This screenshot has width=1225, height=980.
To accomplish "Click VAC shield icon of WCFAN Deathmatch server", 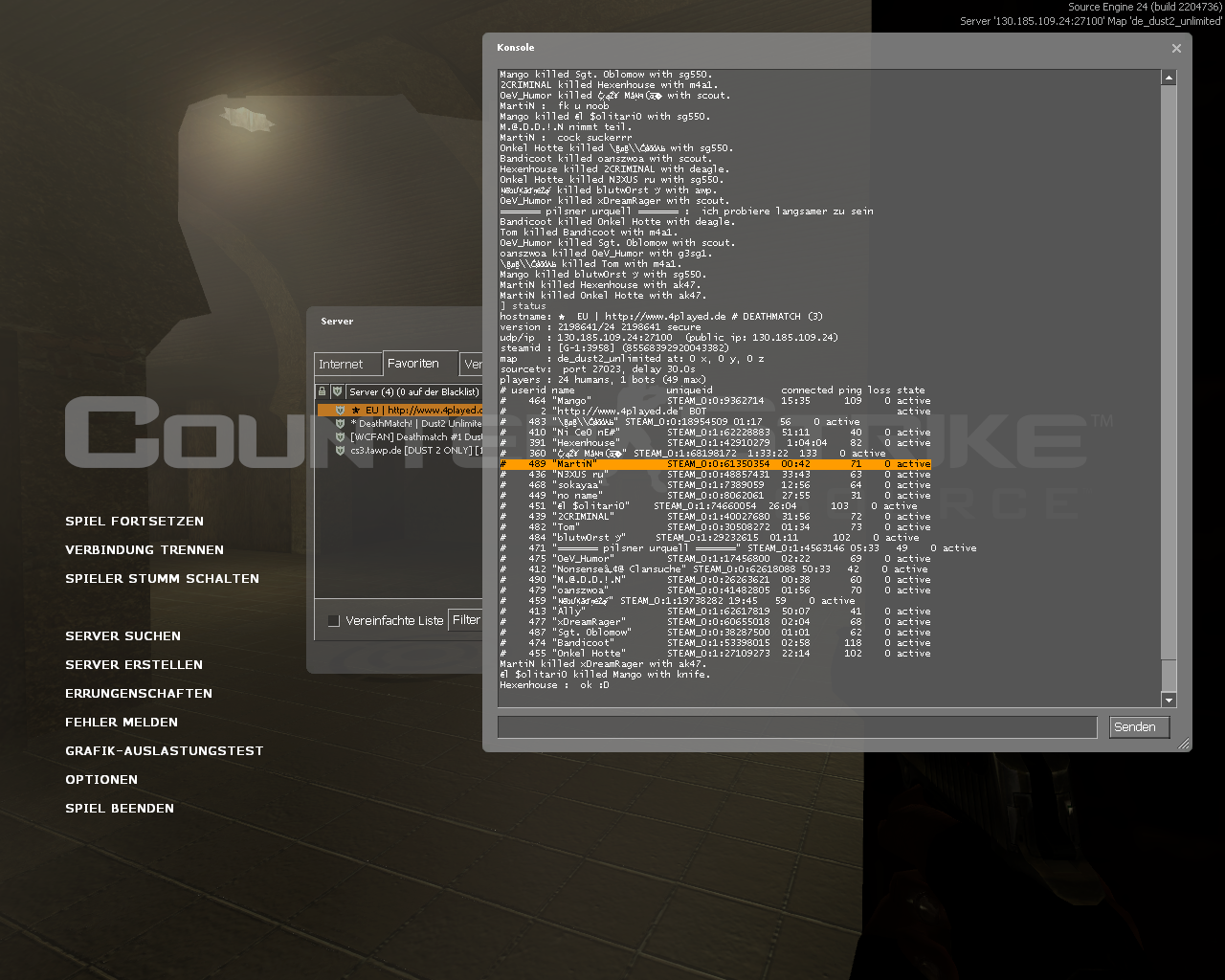I will [340, 436].
